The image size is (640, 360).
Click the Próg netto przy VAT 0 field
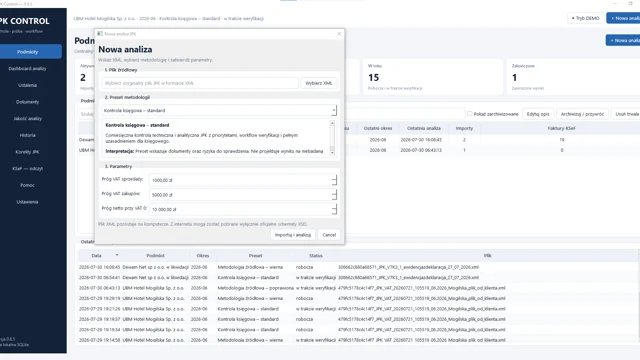click(241, 209)
